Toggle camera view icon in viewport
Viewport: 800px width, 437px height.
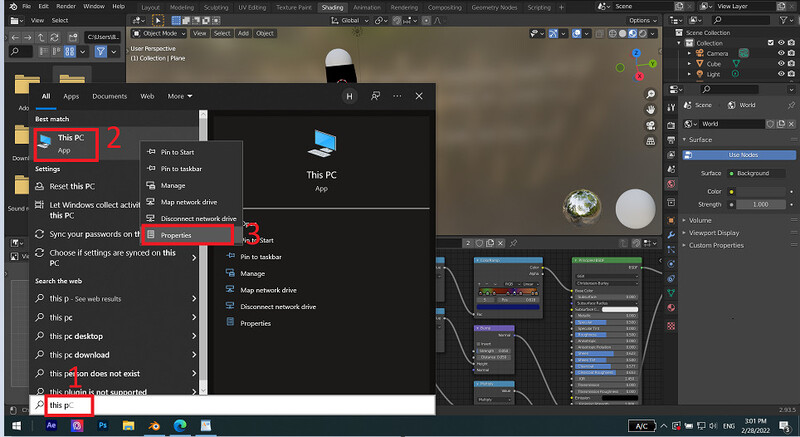651,125
